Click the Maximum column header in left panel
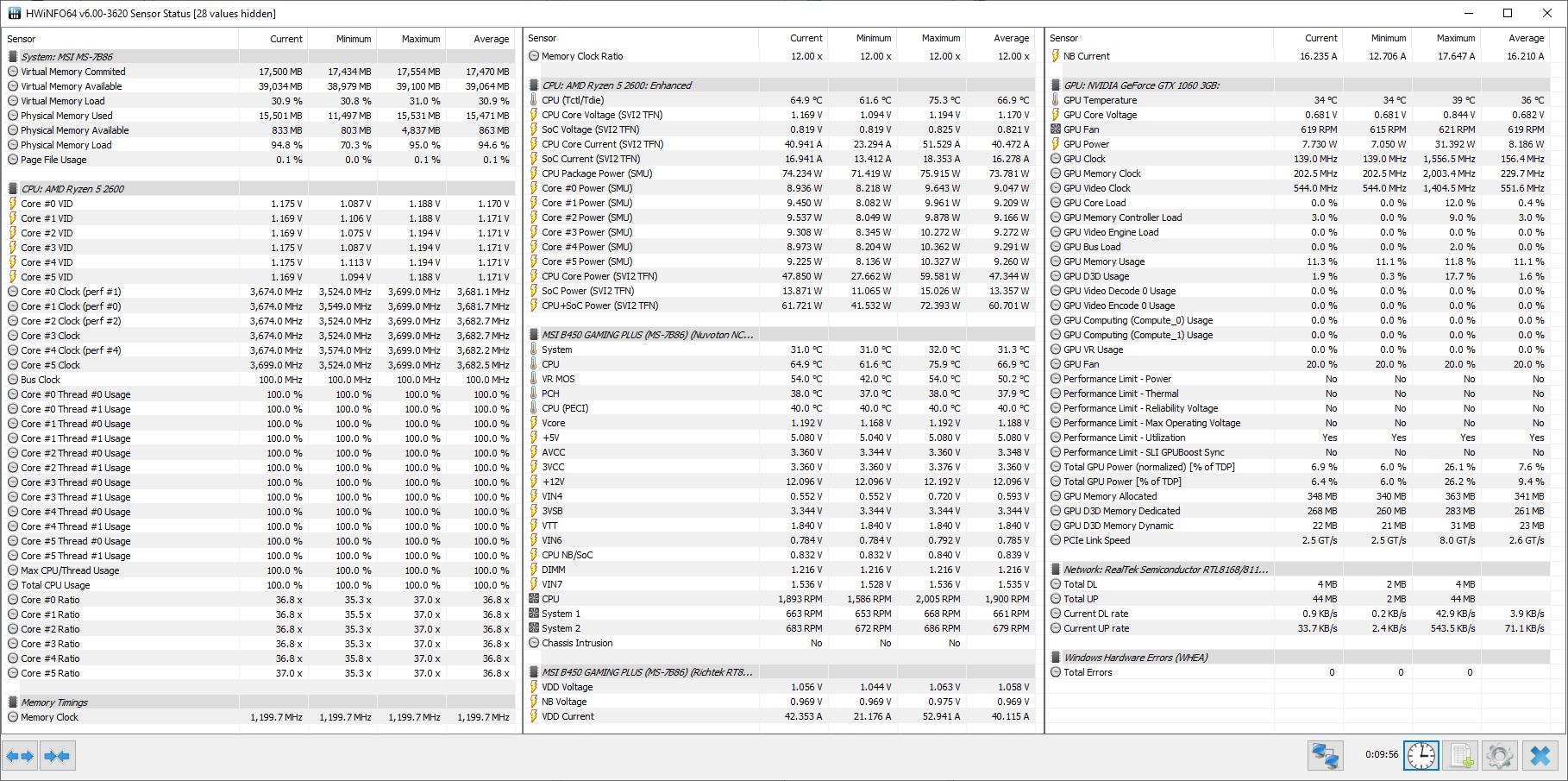This screenshot has height=781, width=1568. [420, 39]
